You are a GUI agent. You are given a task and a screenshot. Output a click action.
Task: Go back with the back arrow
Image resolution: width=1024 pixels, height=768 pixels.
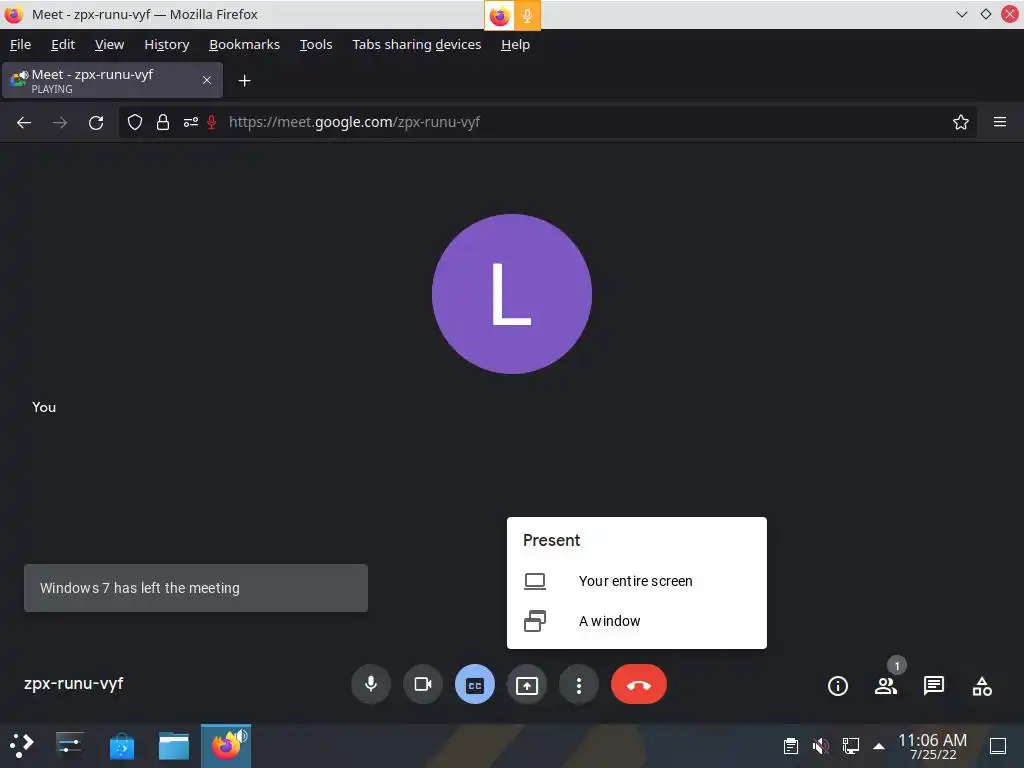[24, 122]
